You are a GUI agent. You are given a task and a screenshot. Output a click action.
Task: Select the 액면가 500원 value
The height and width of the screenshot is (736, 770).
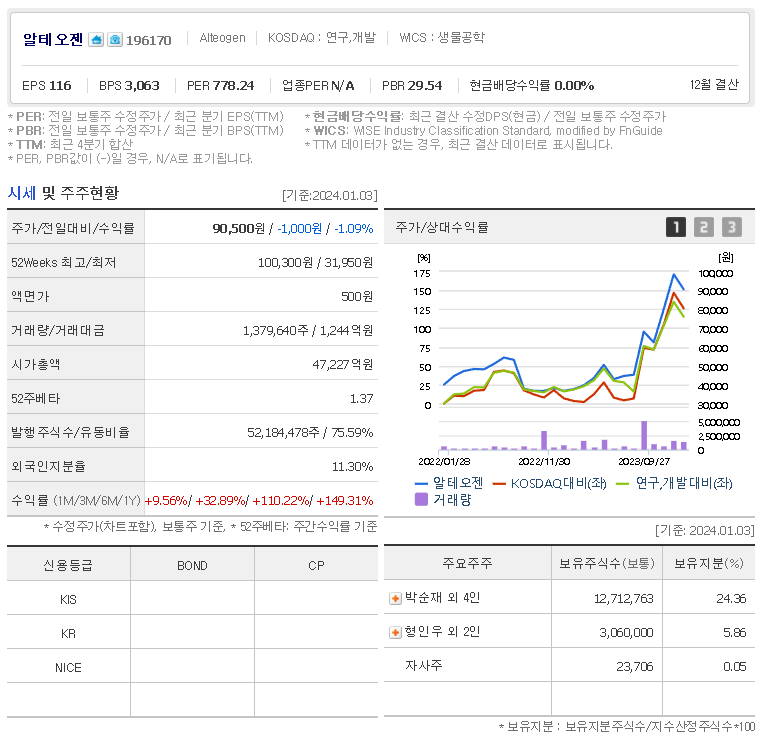pyautogui.click(x=357, y=297)
